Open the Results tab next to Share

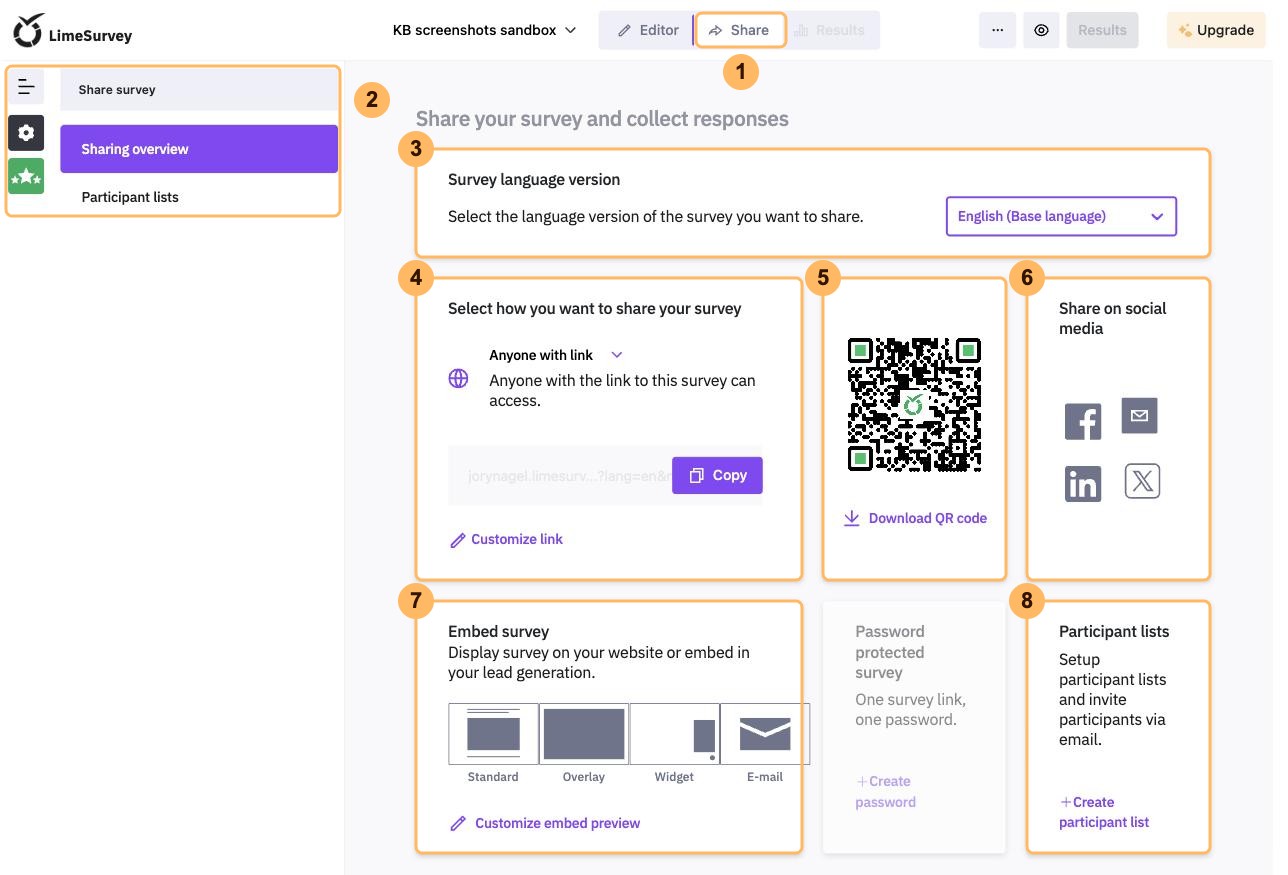(x=829, y=30)
